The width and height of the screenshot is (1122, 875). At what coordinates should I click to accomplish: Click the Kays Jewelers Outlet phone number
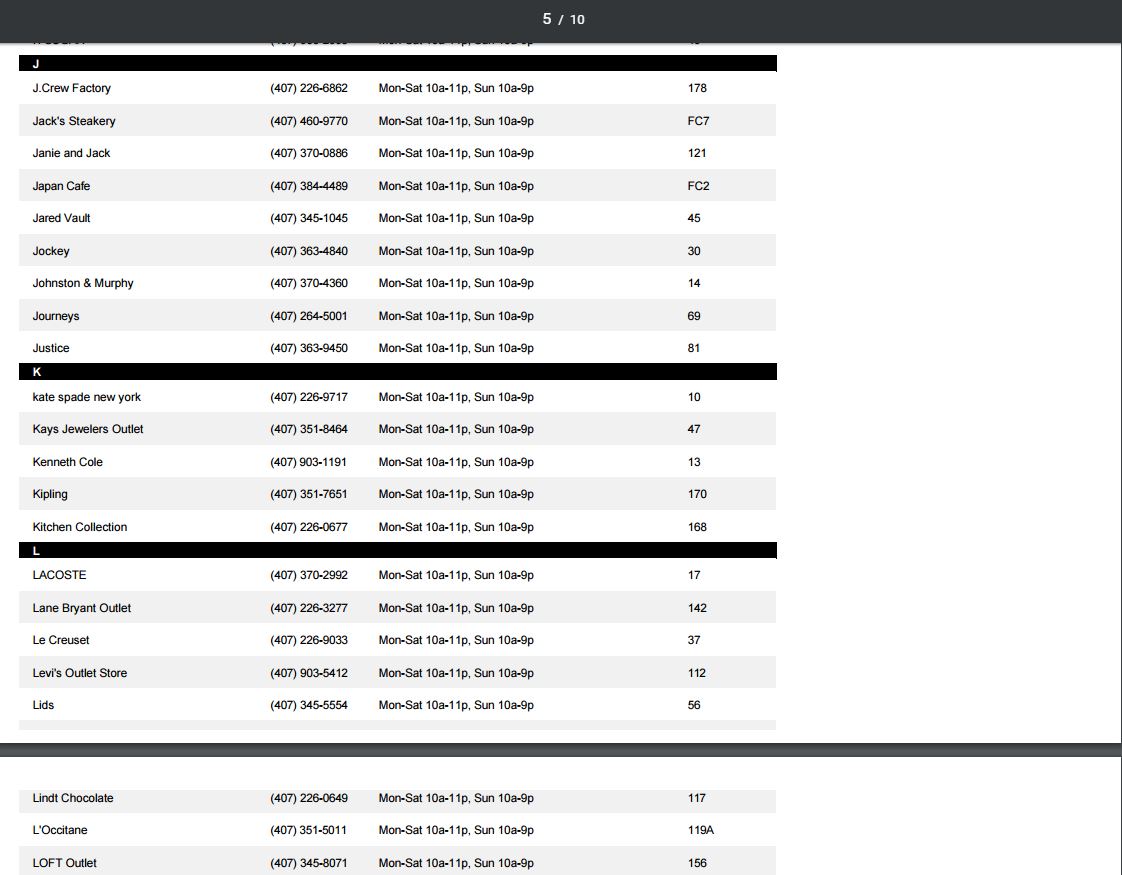pos(309,429)
